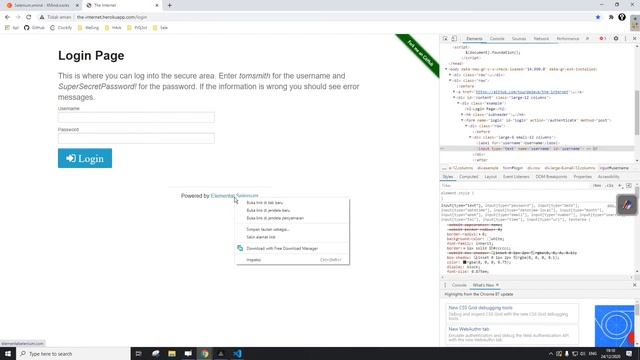Image resolution: width=640 pixels, height=360 pixels.
Task: Select the DOM Breakpoints sub-tab
Action: pyautogui.click(x=551, y=177)
